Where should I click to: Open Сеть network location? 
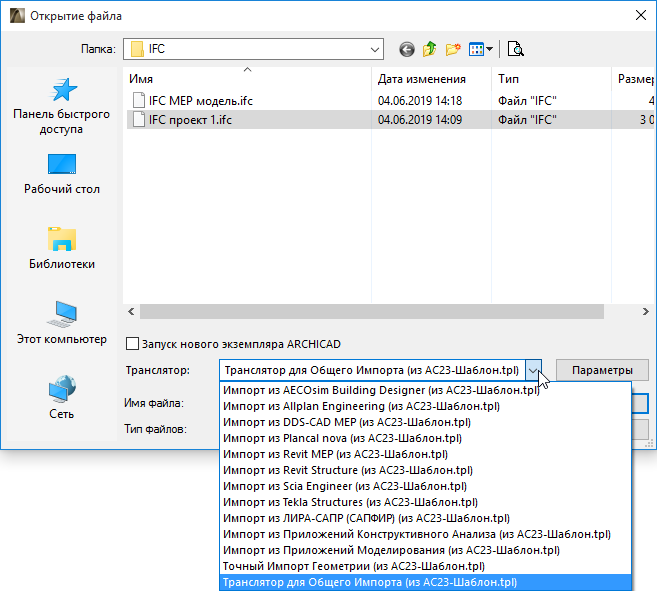62,397
